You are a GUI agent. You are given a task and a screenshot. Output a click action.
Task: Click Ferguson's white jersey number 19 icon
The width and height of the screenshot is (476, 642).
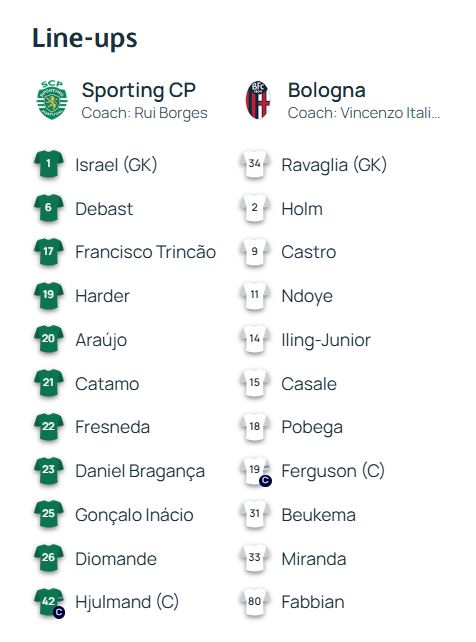click(255, 471)
